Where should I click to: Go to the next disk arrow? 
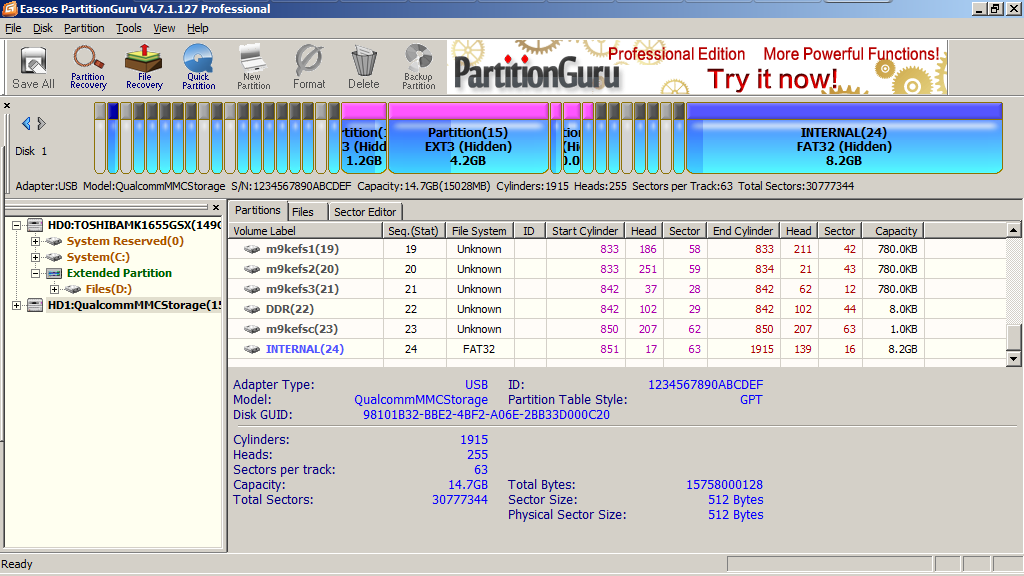41,123
